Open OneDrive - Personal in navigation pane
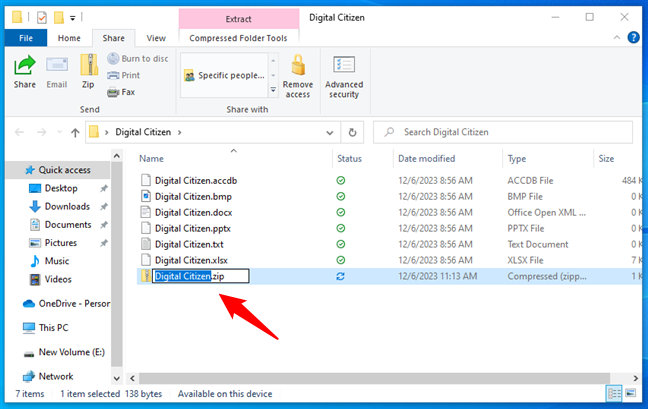The width and height of the screenshot is (648, 409). click(x=74, y=304)
